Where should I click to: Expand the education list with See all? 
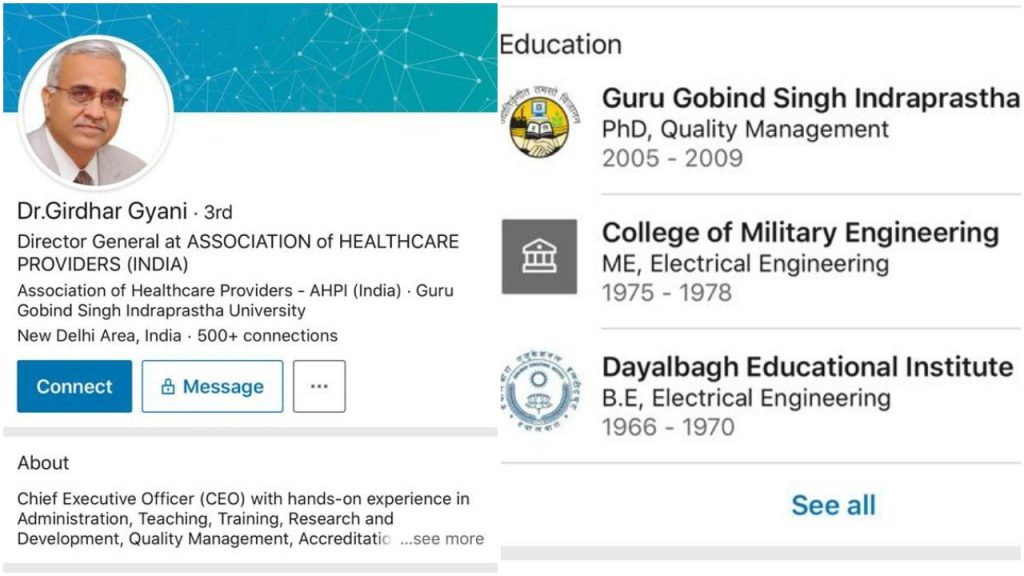[833, 505]
